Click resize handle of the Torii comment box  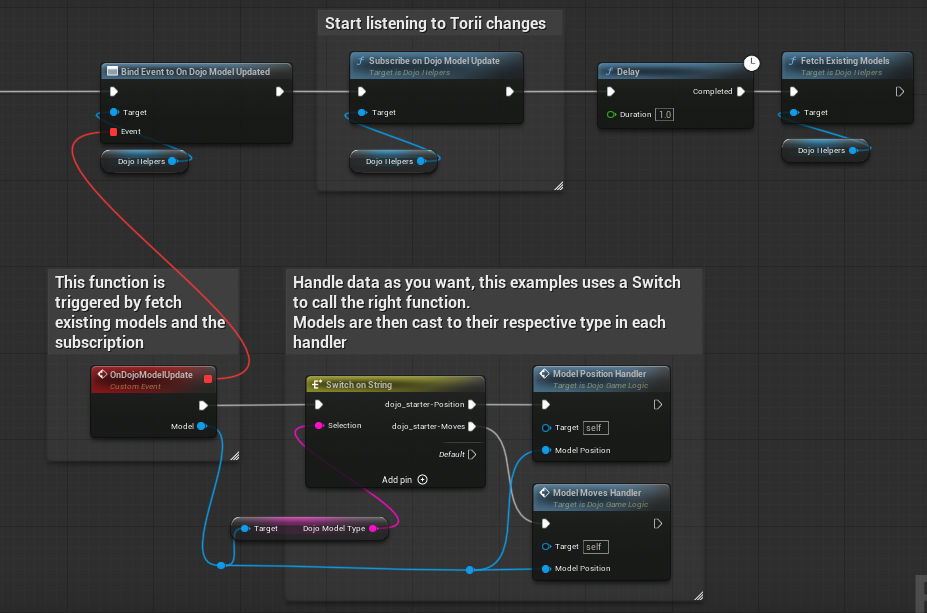point(558,185)
